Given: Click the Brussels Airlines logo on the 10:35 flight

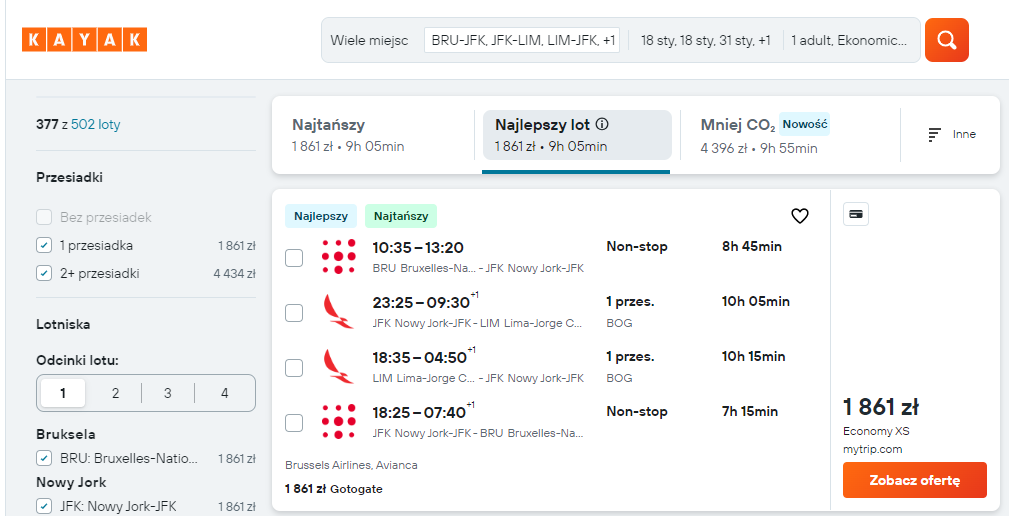Looking at the screenshot, I should (x=338, y=257).
